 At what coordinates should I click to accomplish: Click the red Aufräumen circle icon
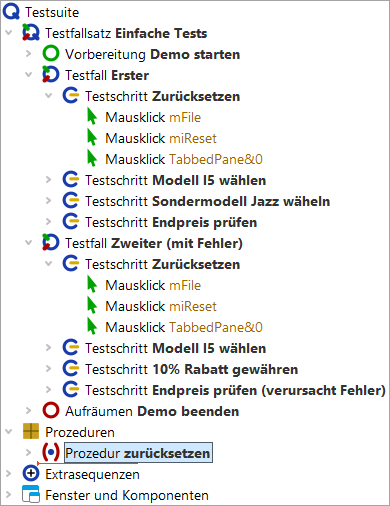tap(51, 411)
